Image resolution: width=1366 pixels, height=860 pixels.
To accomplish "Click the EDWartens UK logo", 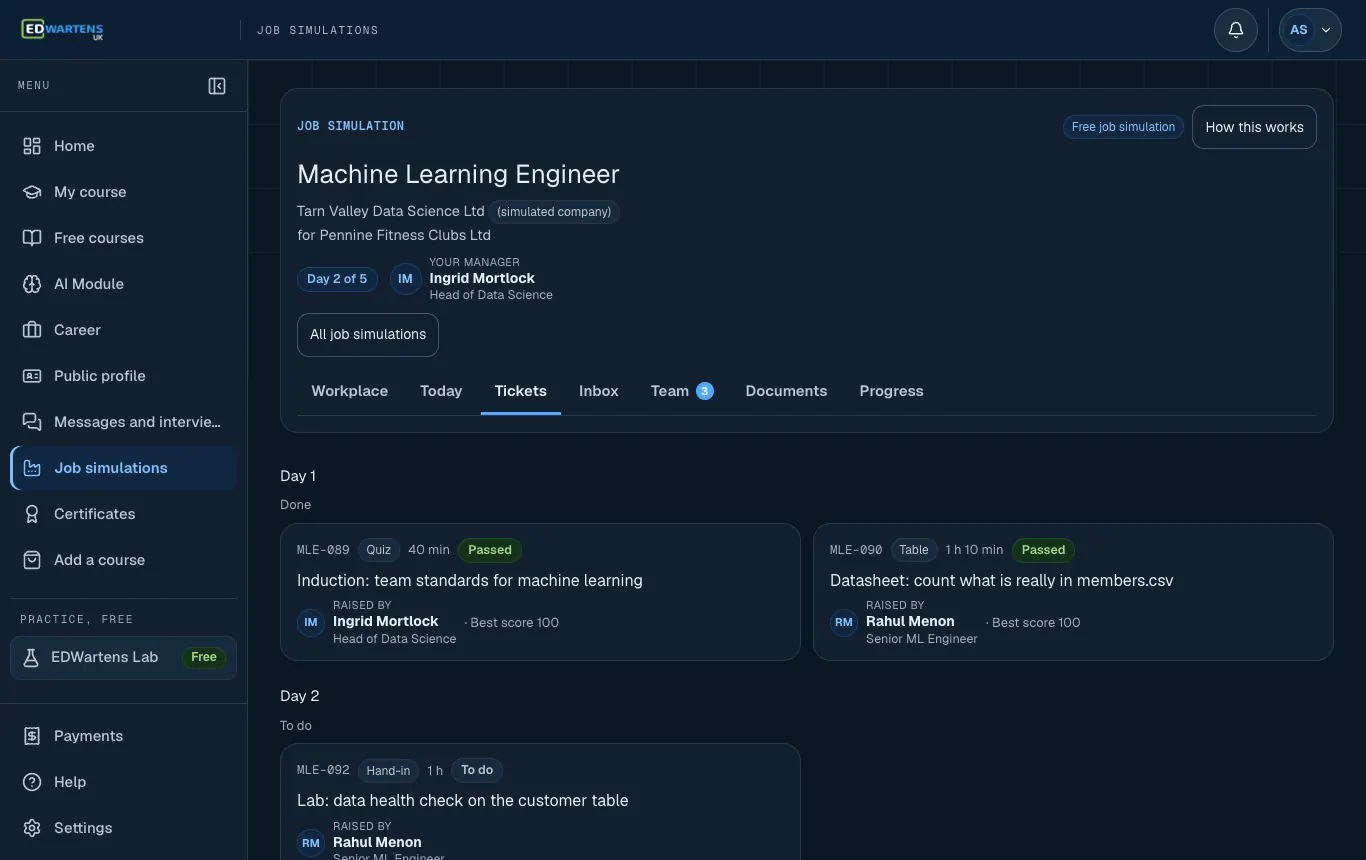I will click(62, 30).
